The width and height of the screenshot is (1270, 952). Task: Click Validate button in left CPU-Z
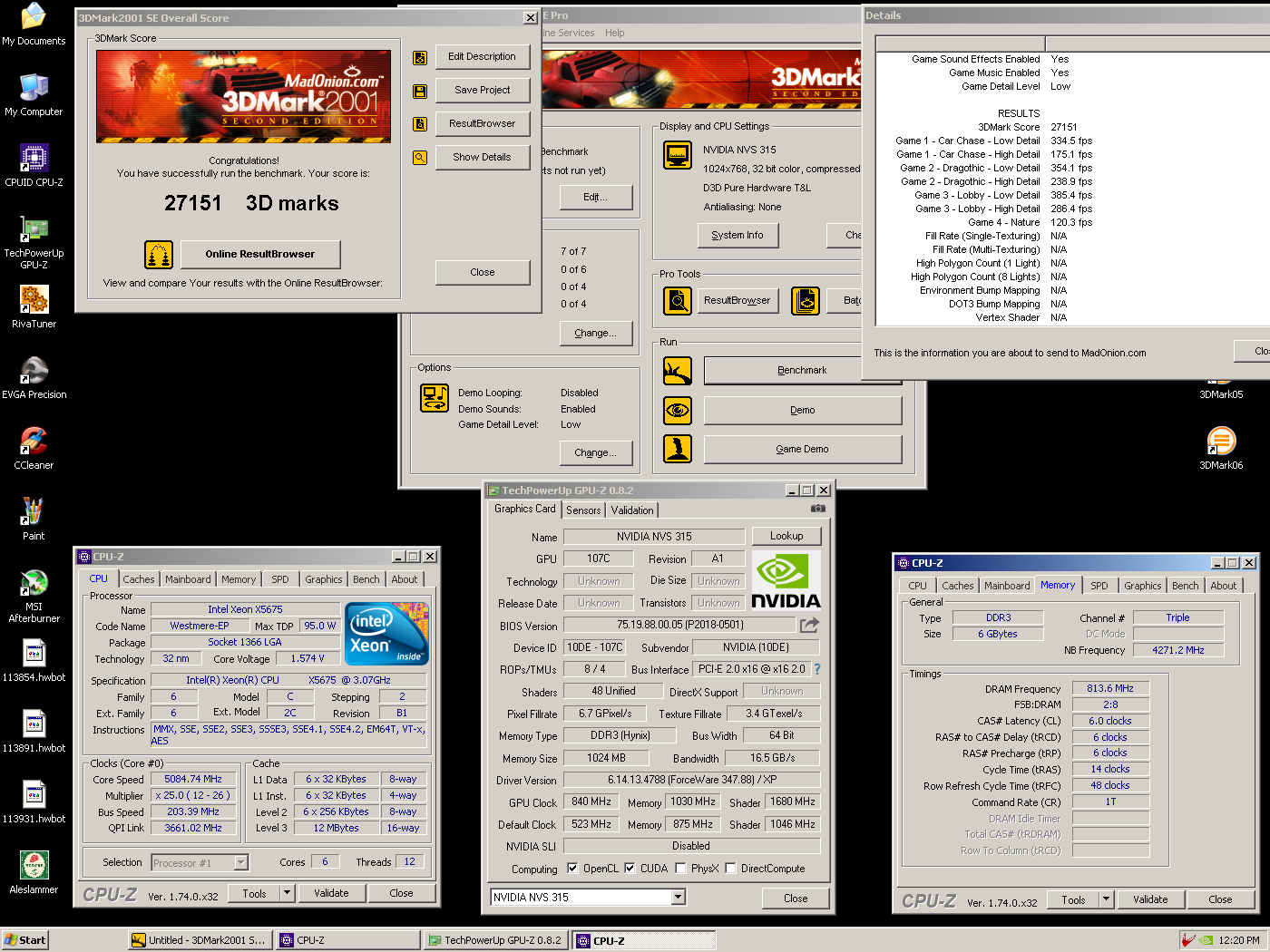coord(331,893)
